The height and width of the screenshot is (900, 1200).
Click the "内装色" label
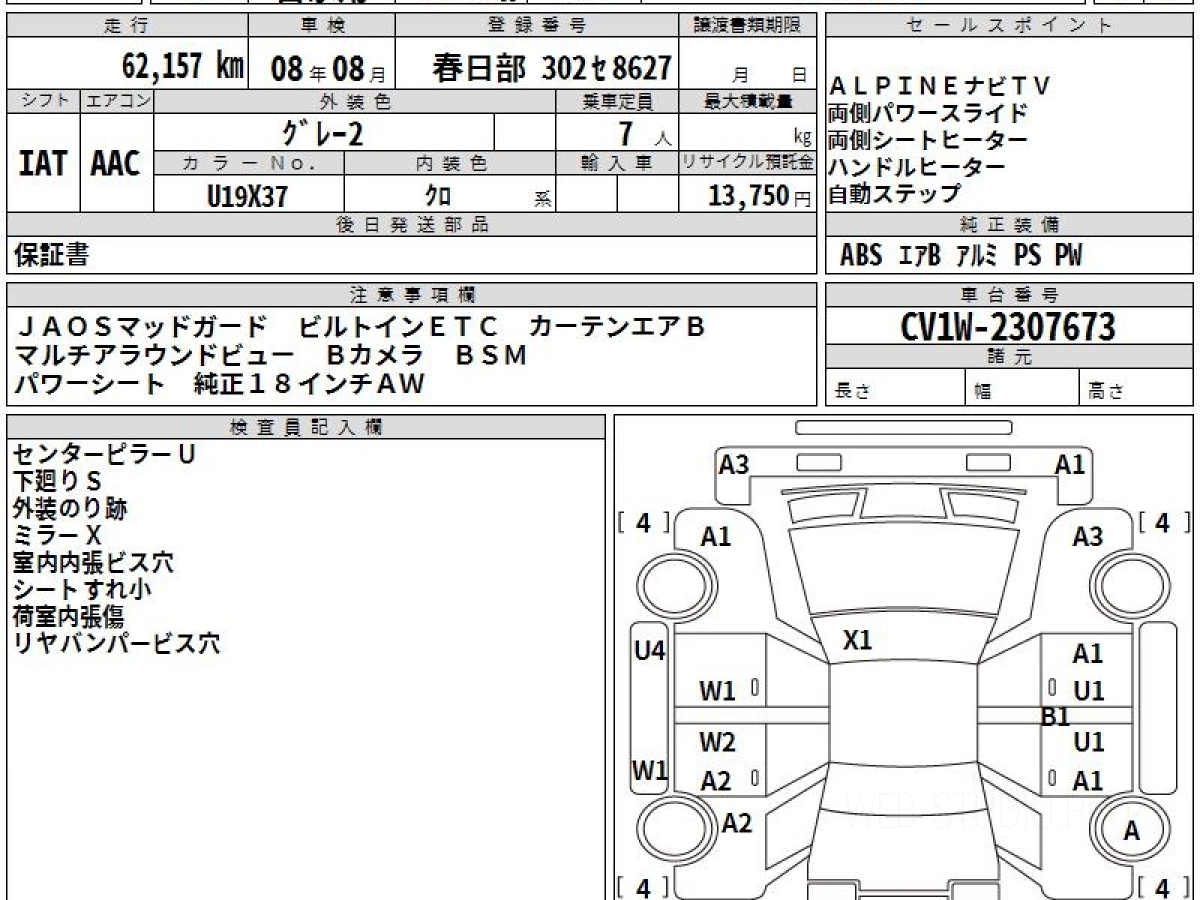click(x=450, y=163)
